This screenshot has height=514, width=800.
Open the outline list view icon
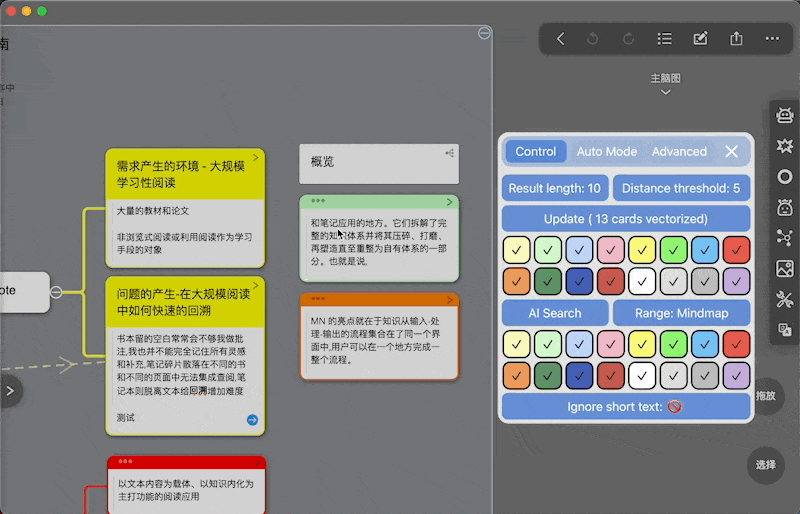coord(664,39)
